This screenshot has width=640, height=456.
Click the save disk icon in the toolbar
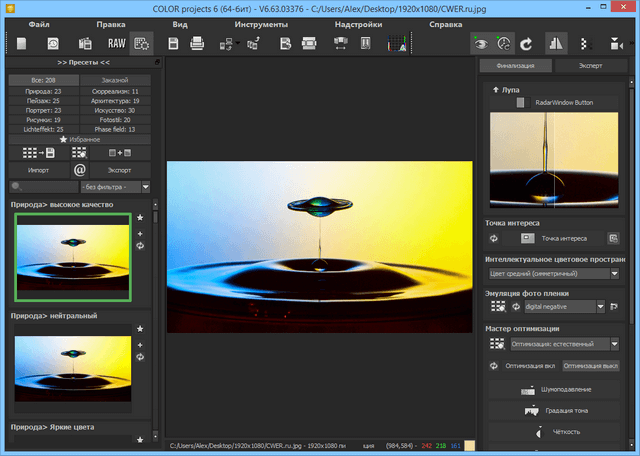173,43
